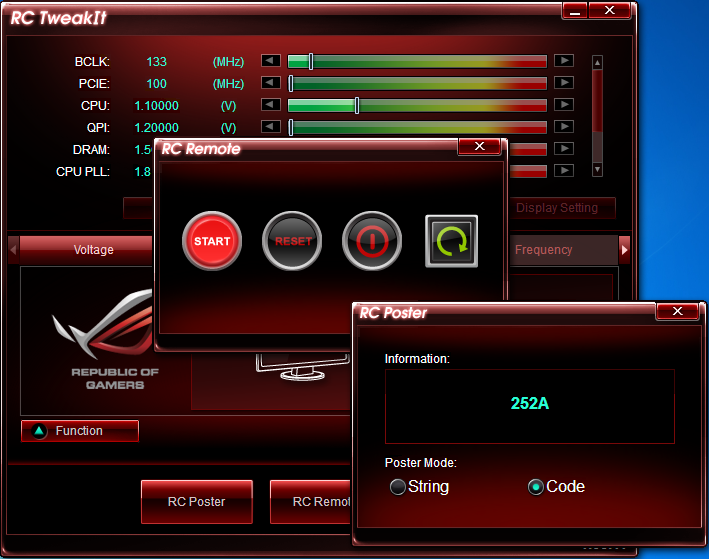Click the green refresh arrow icon in RC Remote

pyautogui.click(x=451, y=241)
